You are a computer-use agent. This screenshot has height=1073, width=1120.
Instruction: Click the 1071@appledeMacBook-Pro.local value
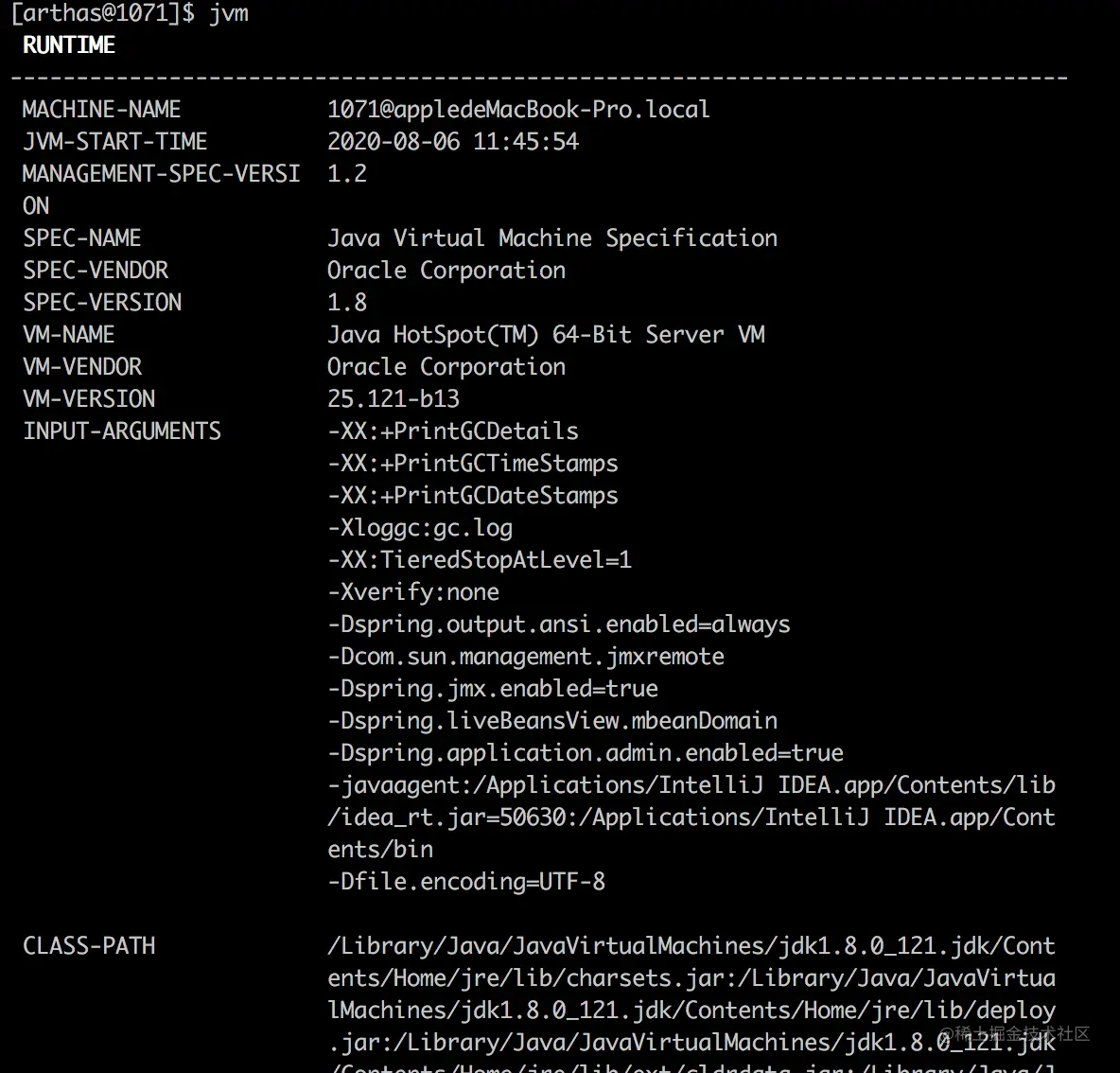pyautogui.click(x=518, y=110)
